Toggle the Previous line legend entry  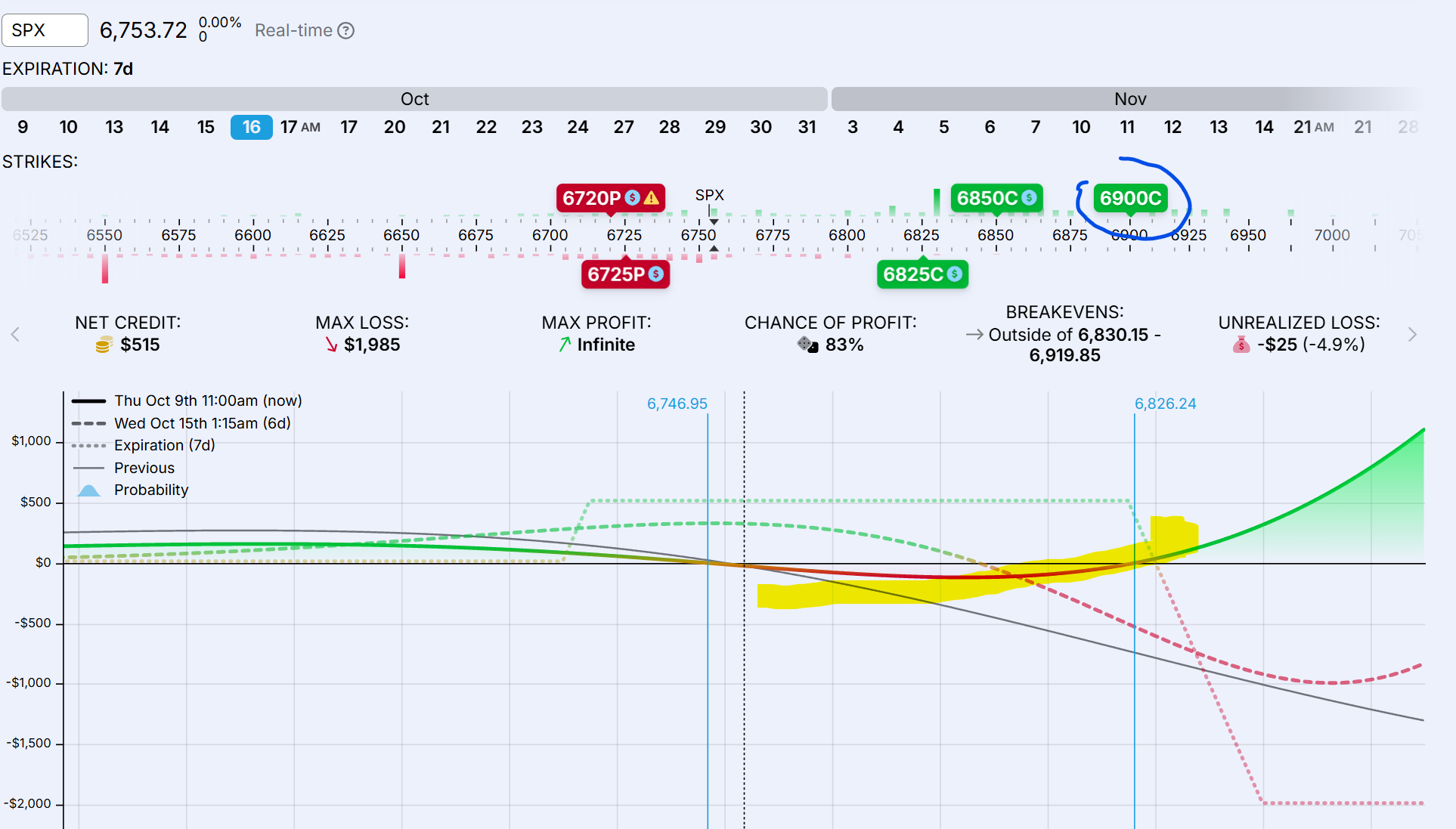point(144,468)
